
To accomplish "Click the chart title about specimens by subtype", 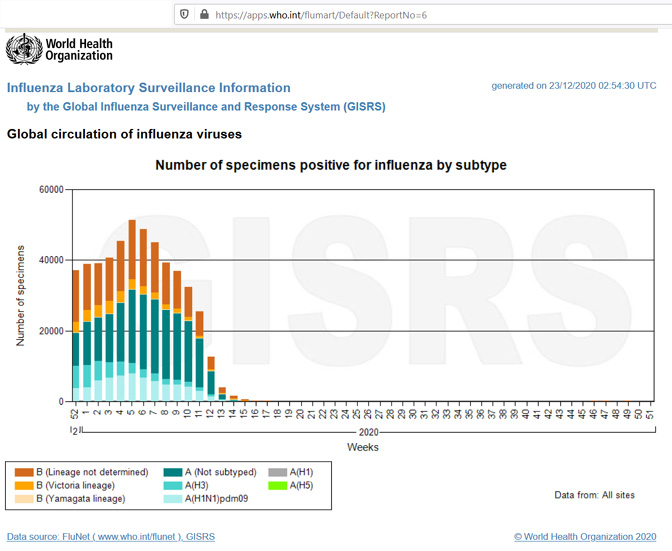I will [330, 164].
